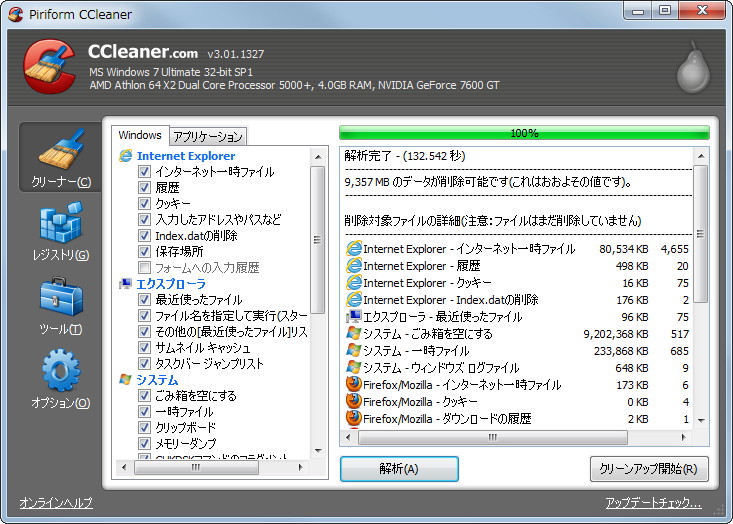
Task: Click the Internet Explorer group icon in tree
Action: [x=125, y=156]
